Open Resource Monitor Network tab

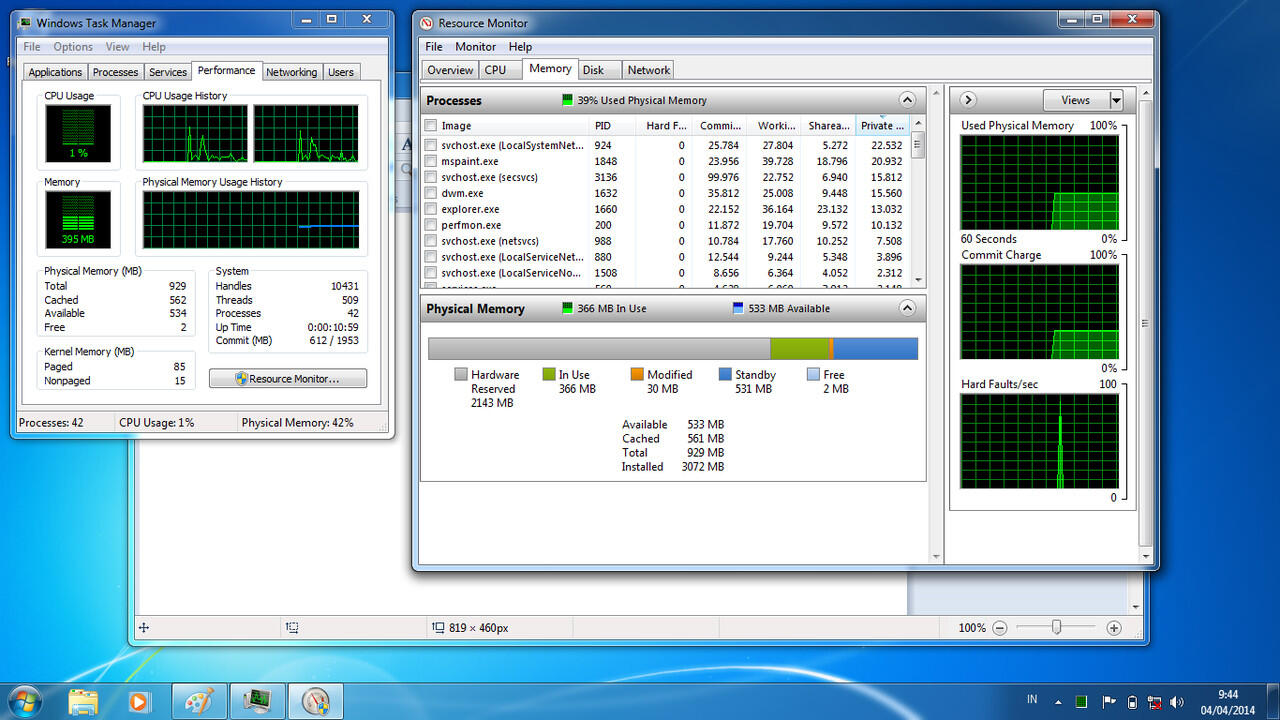click(x=649, y=70)
